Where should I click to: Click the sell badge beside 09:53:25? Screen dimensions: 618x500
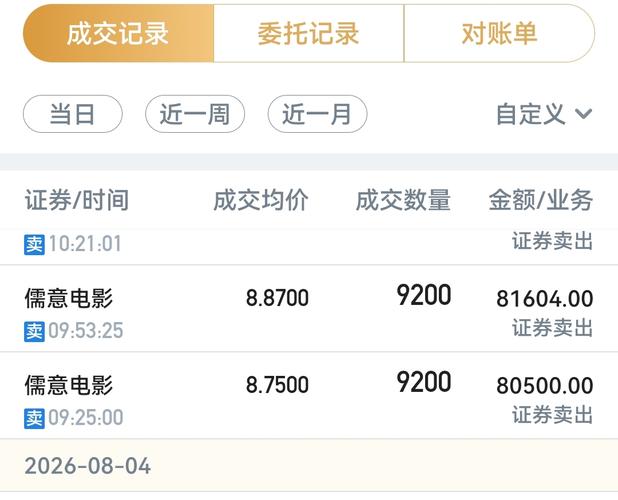[x=34, y=331]
